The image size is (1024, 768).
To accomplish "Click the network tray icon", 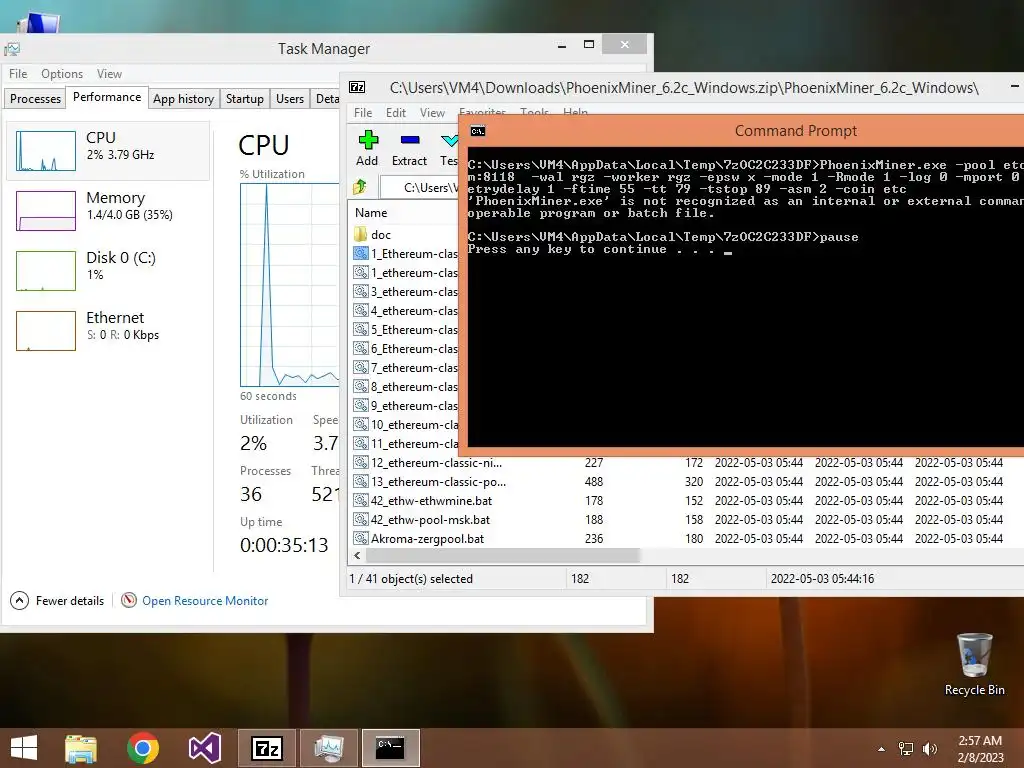I will click(x=906, y=748).
